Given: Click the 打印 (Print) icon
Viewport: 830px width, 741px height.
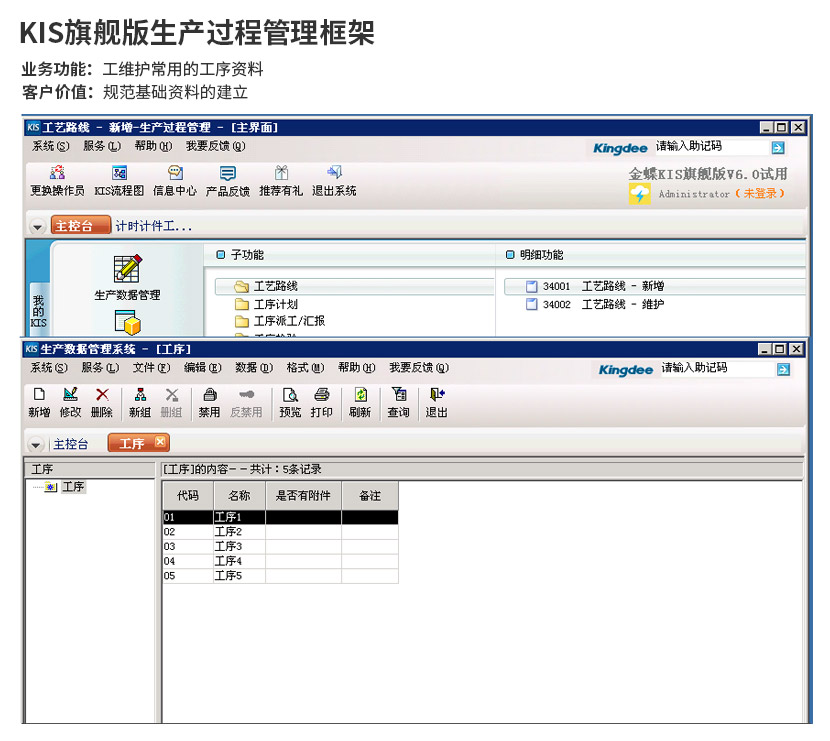Looking at the screenshot, I should point(321,395).
